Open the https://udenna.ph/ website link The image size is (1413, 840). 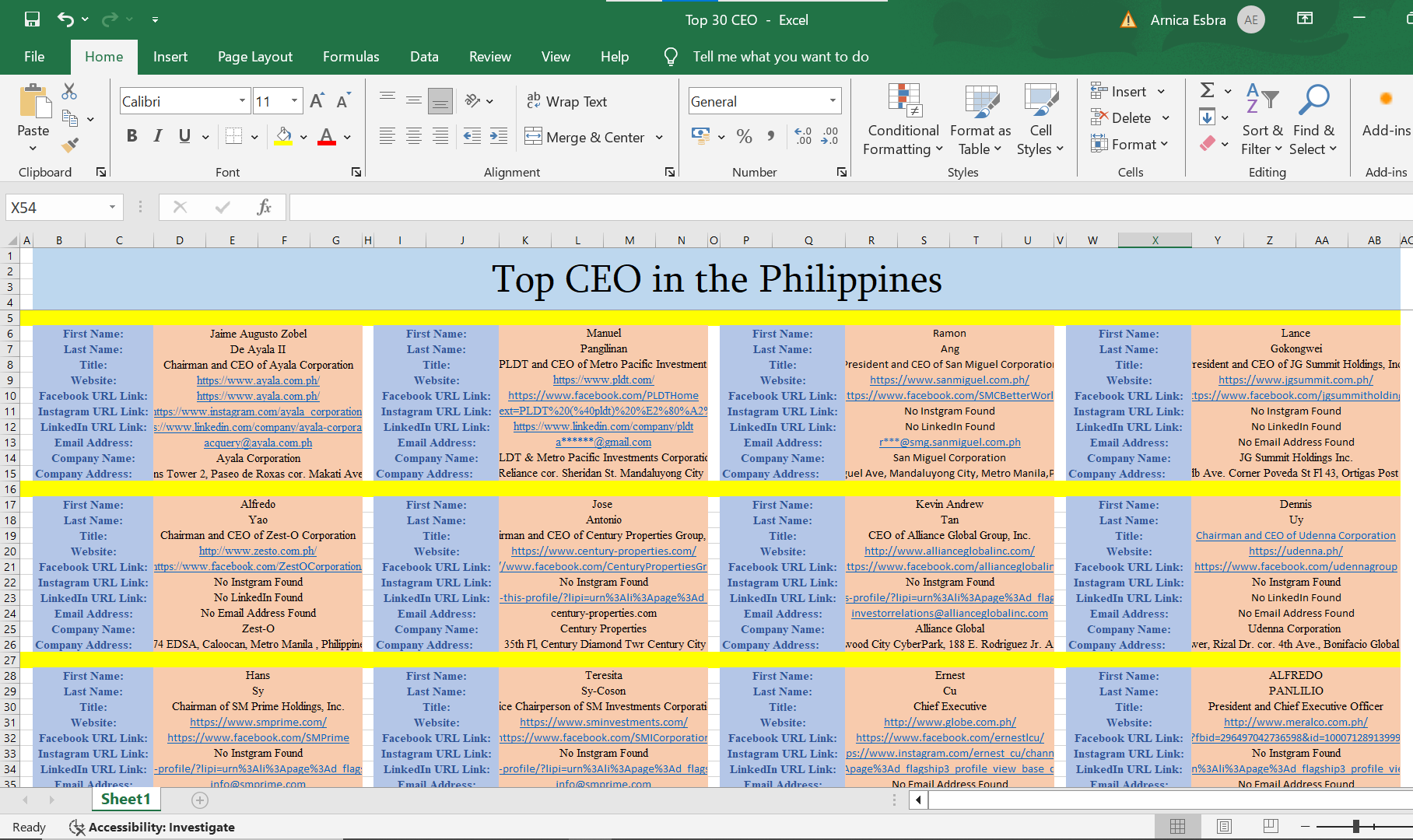(1296, 551)
